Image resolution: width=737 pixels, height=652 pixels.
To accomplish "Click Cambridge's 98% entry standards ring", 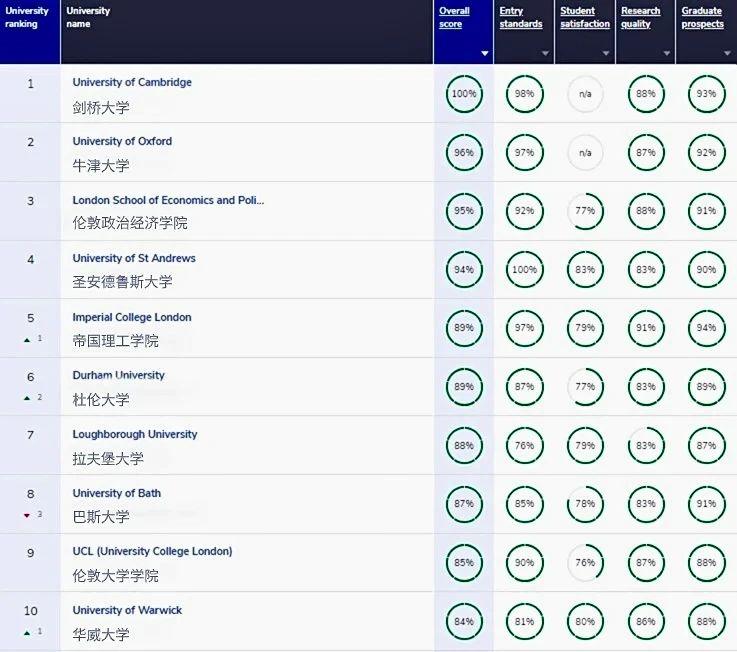I will point(525,94).
